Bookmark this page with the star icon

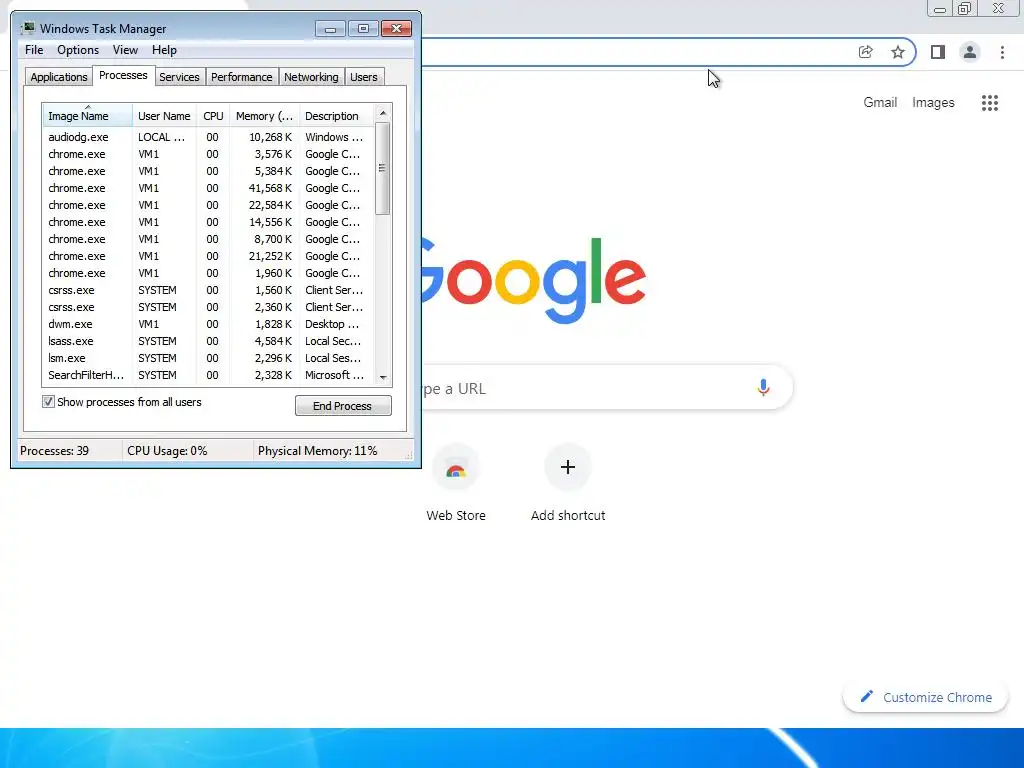(x=898, y=52)
